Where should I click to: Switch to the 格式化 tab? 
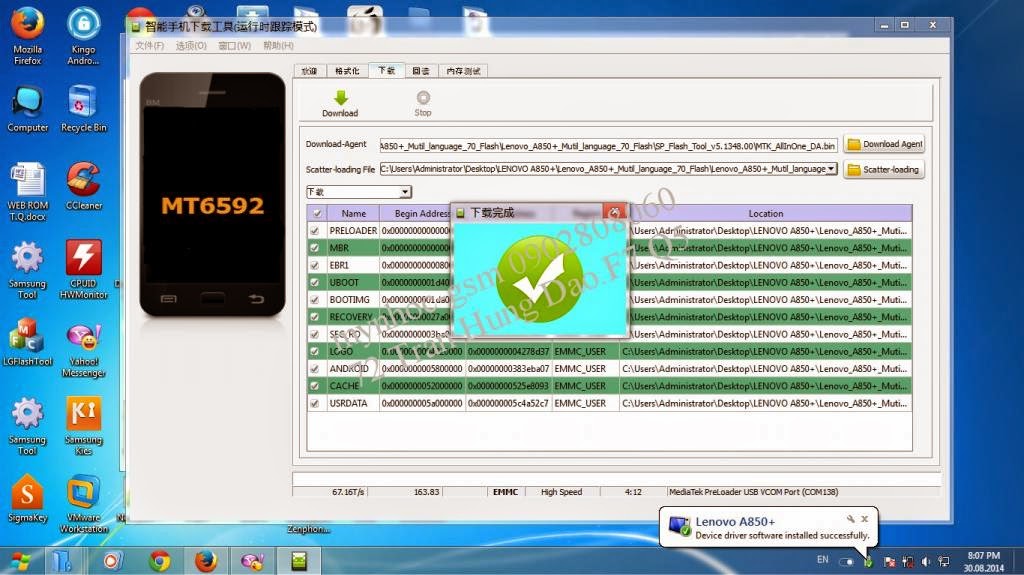click(x=347, y=71)
